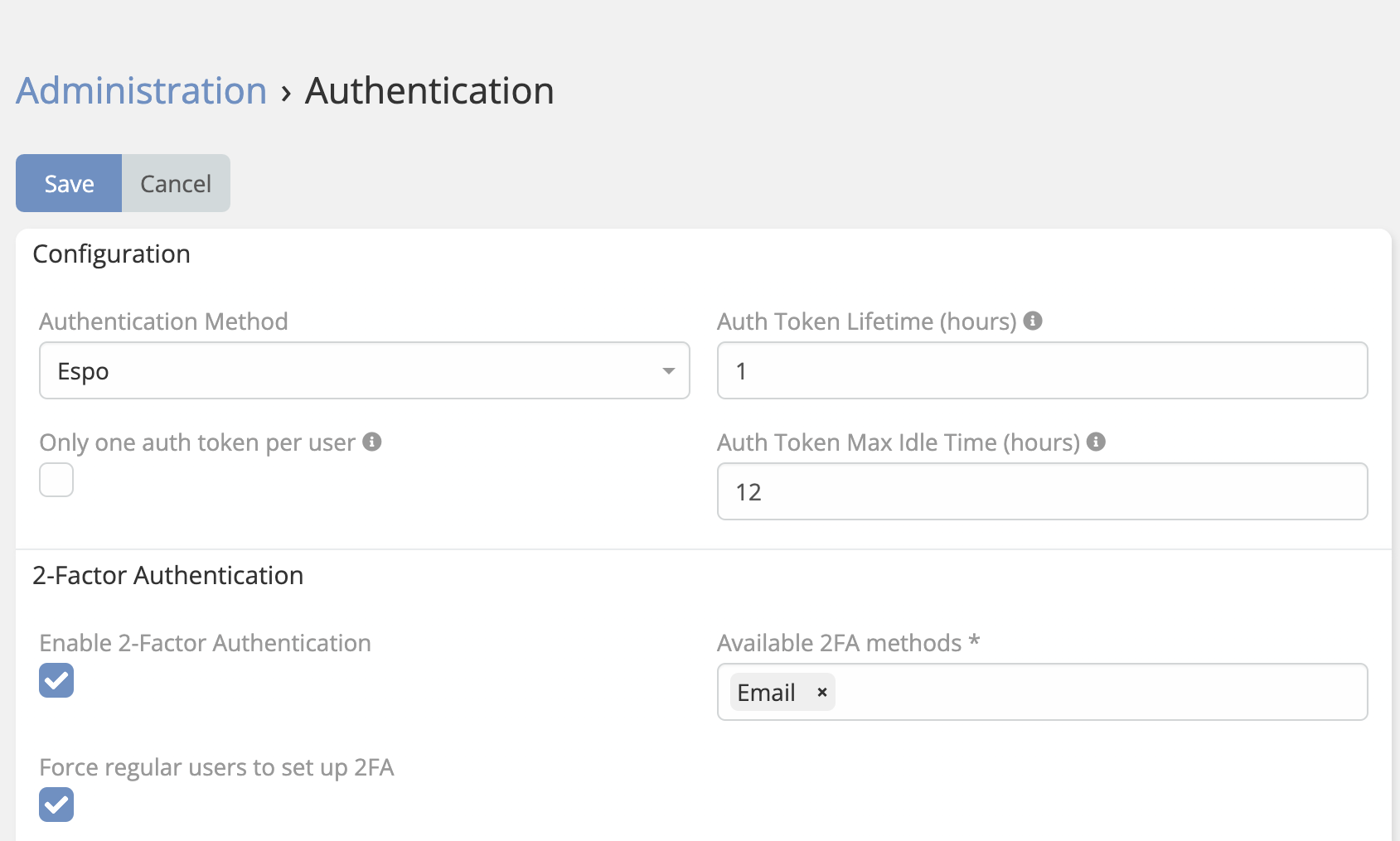Disable the 2-Factor Authentication checkbox
The width and height of the screenshot is (1400, 841).
tap(56, 680)
